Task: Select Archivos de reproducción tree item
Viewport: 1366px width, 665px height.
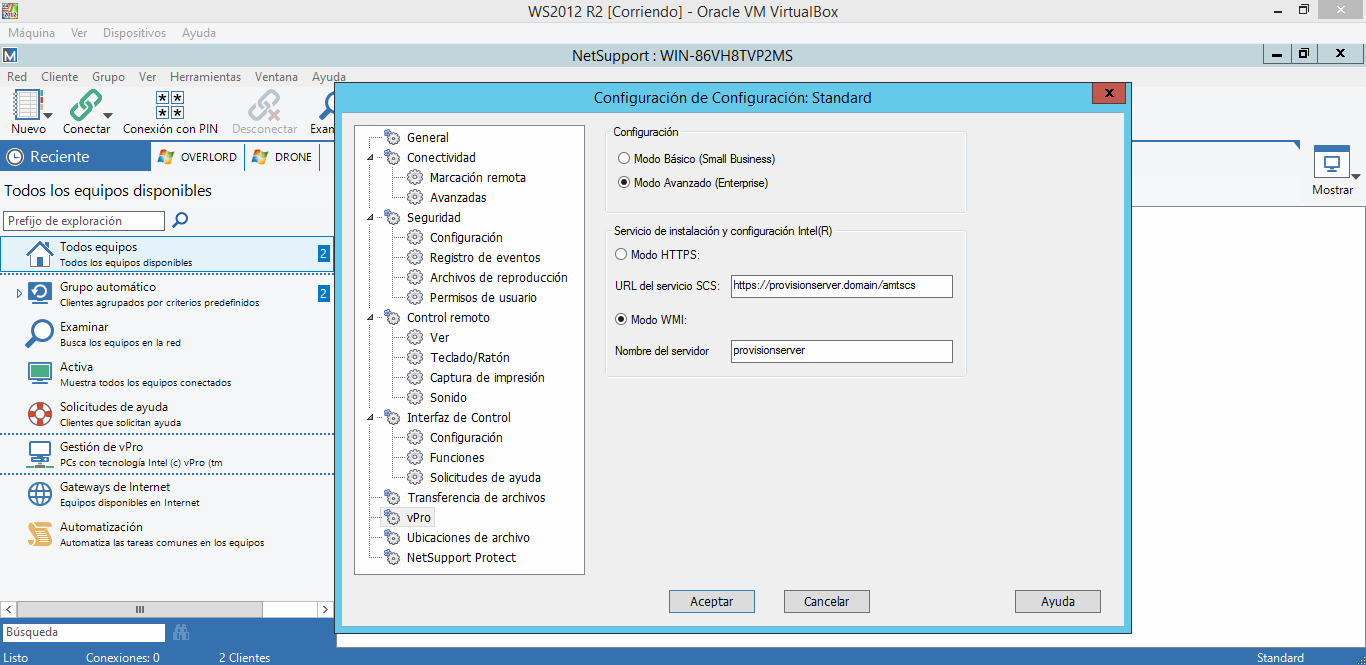Action: coord(499,278)
